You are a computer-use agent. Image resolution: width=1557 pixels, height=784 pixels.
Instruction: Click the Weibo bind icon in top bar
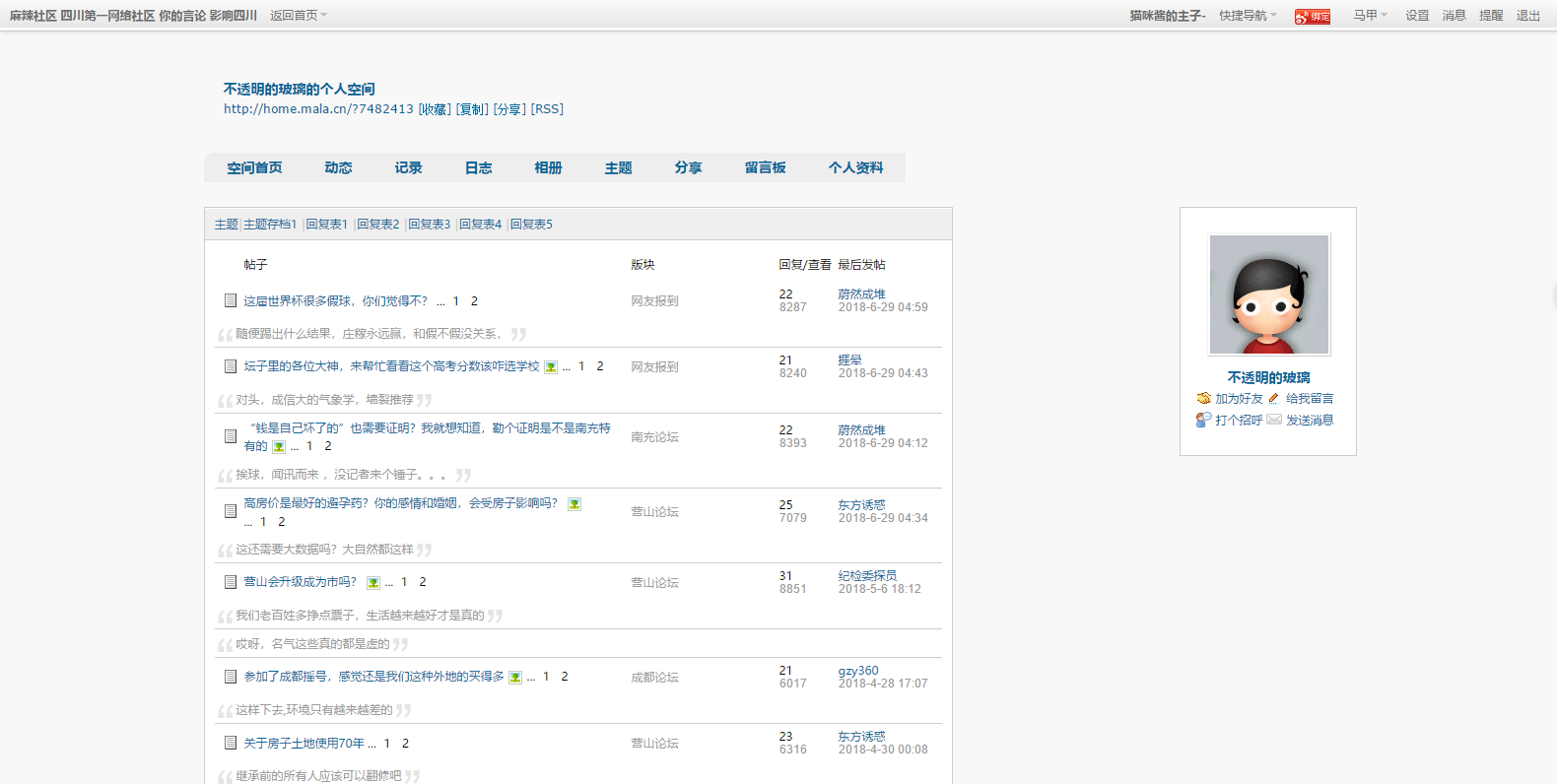1312,17
